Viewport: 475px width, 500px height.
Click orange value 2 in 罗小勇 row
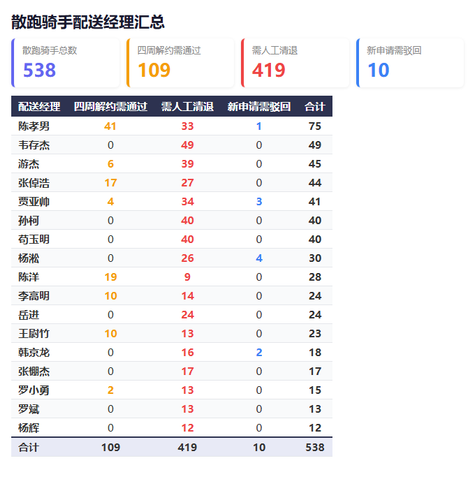tap(111, 390)
